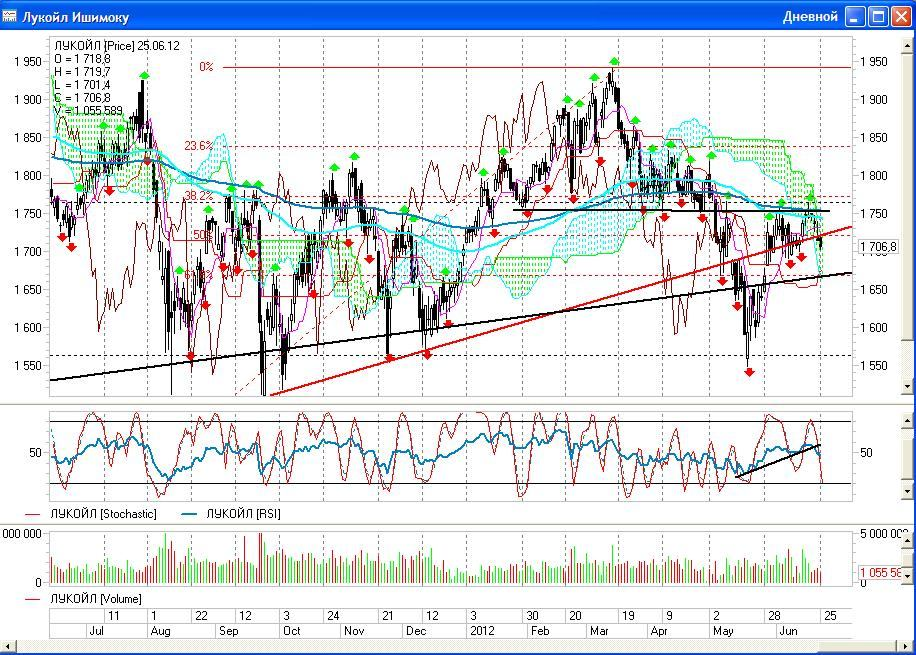Screen dimensions: 916x655
Task: Click the Stochastic/RSI pane scroll up arrow
Action: 908,420
